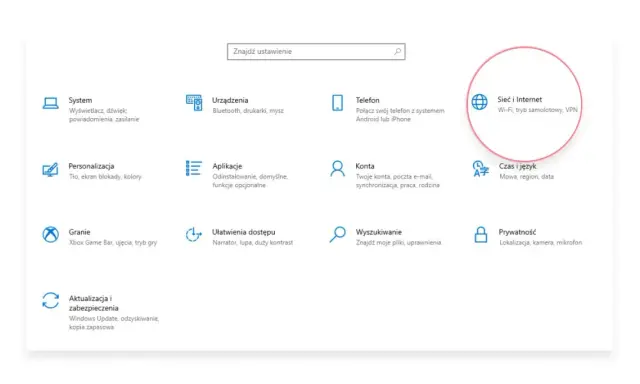The width and height of the screenshot is (640, 384).
Task: Select the Czas i język title
Action: point(517,166)
